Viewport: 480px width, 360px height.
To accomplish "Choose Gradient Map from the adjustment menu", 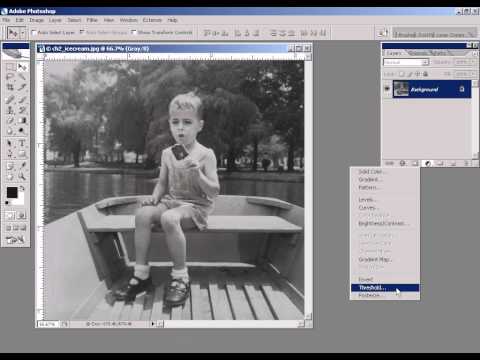I will pos(385,259).
